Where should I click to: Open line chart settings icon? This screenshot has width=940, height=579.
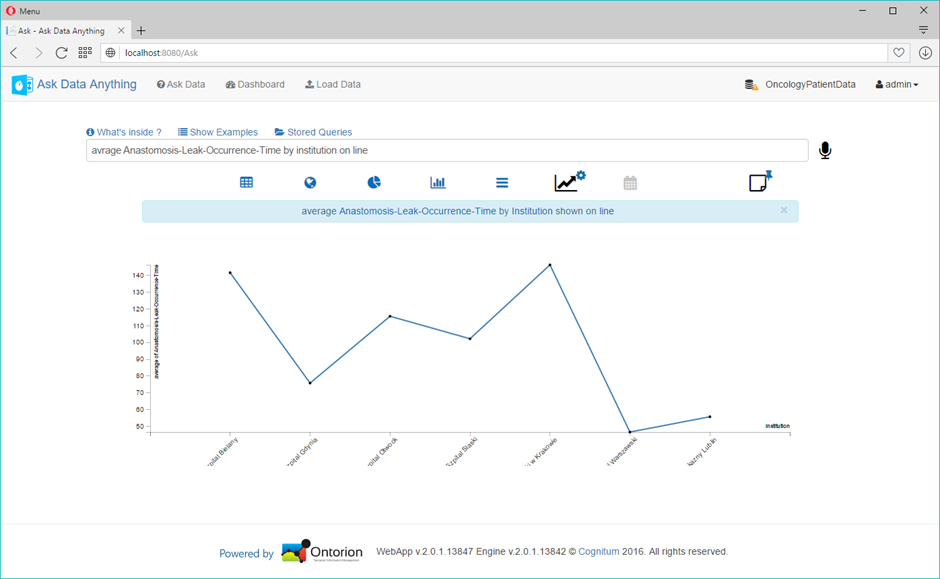(x=569, y=182)
